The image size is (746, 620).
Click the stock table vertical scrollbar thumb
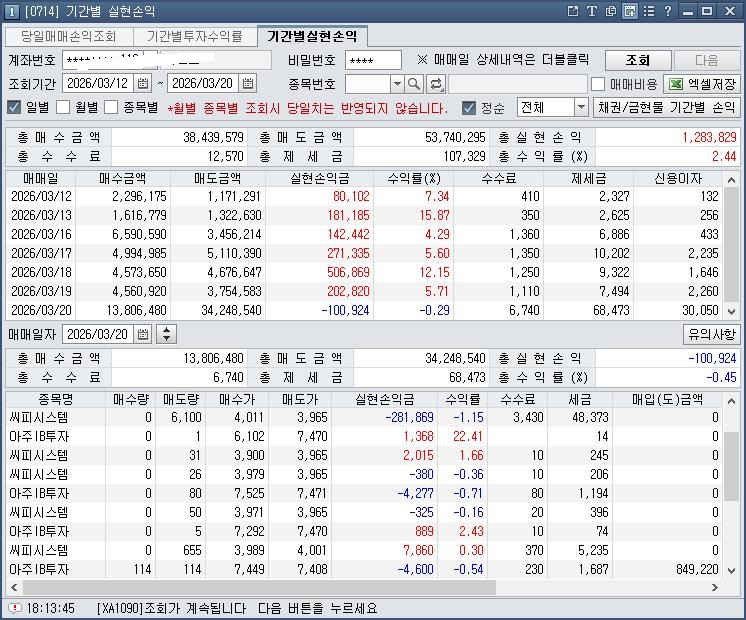pyautogui.click(x=731, y=466)
